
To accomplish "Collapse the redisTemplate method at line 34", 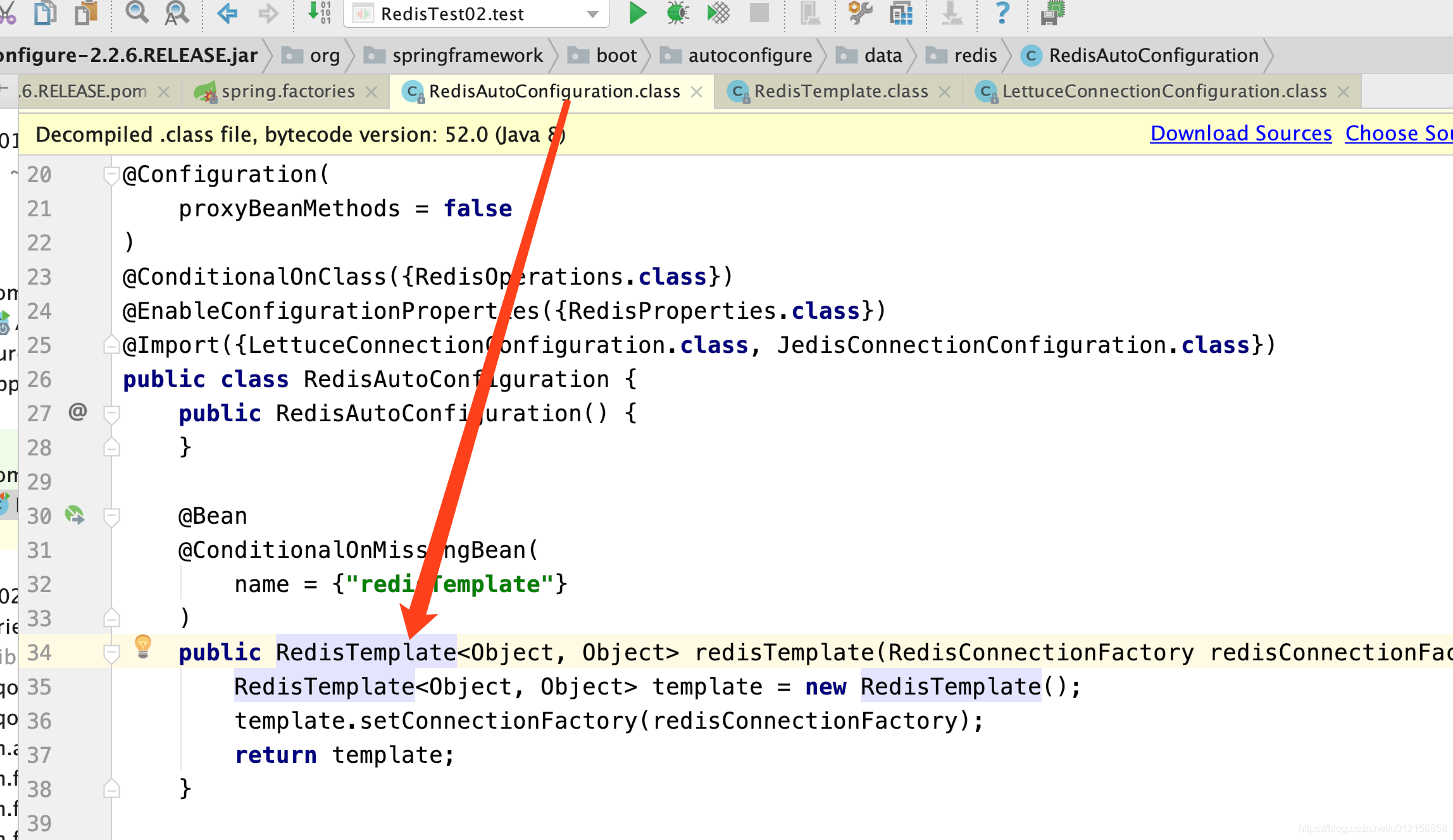I will [x=111, y=653].
